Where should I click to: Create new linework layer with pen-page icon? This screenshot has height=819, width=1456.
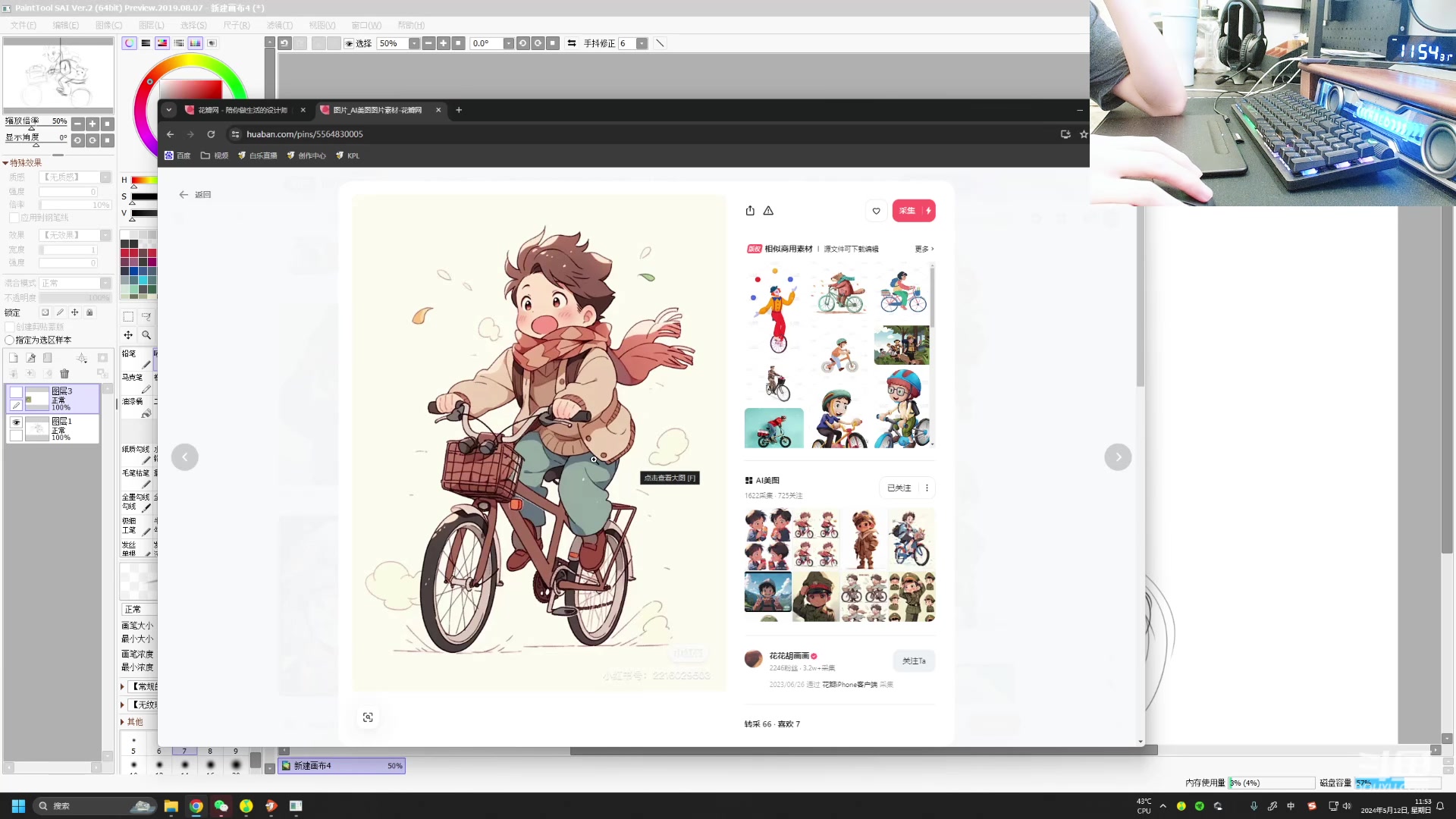tap(30, 358)
